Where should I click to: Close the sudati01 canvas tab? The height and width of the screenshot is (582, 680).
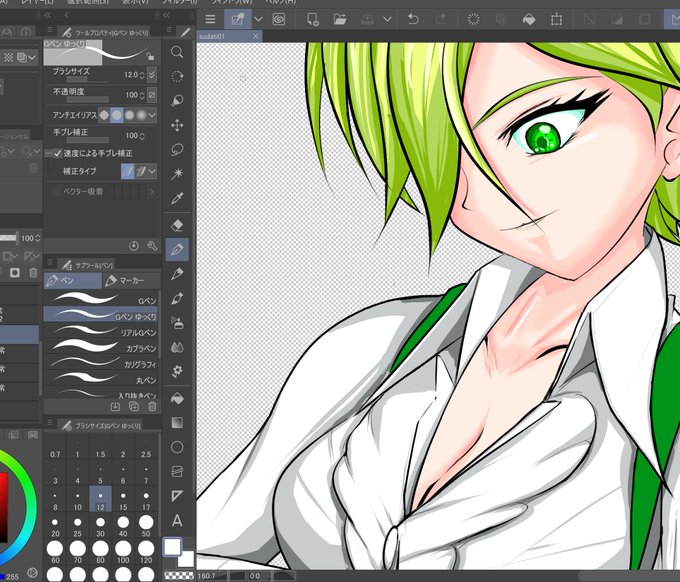pyautogui.click(x=256, y=36)
